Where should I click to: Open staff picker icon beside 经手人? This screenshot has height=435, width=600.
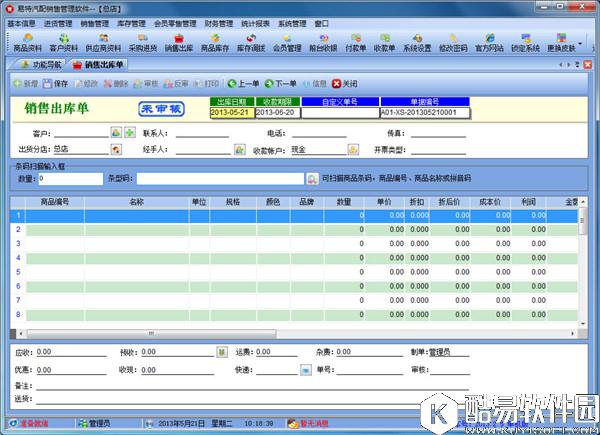[x=240, y=149]
